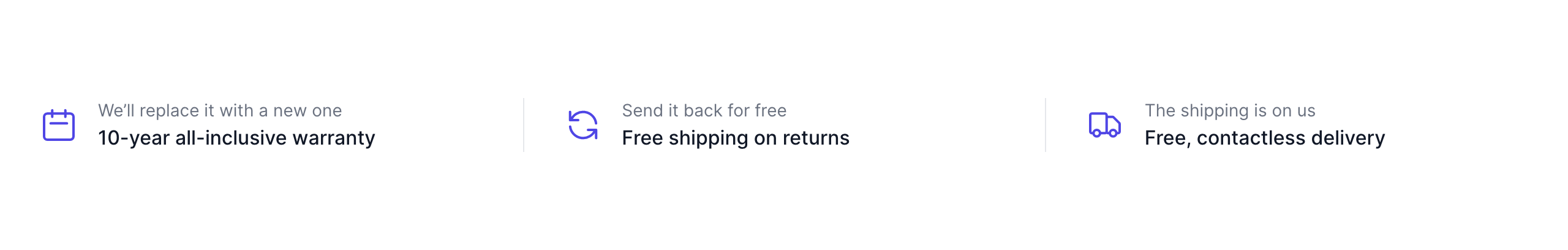Select "10-year all-inclusive warranty" heading
The width and height of the screenshot is (1568, 250).
[236, 138]
